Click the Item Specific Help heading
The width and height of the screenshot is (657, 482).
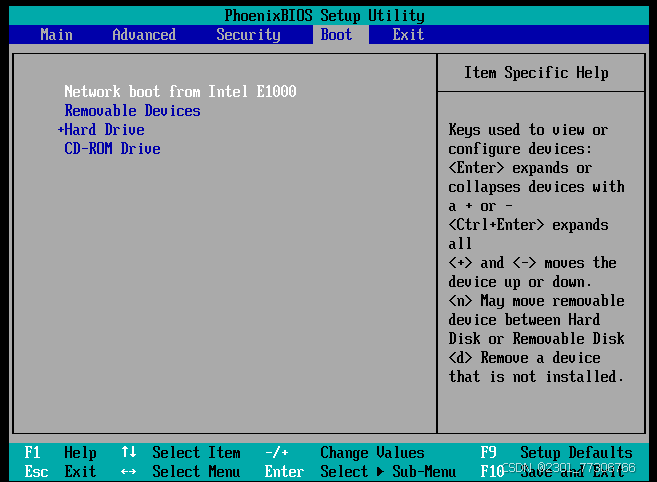(536, 73)
